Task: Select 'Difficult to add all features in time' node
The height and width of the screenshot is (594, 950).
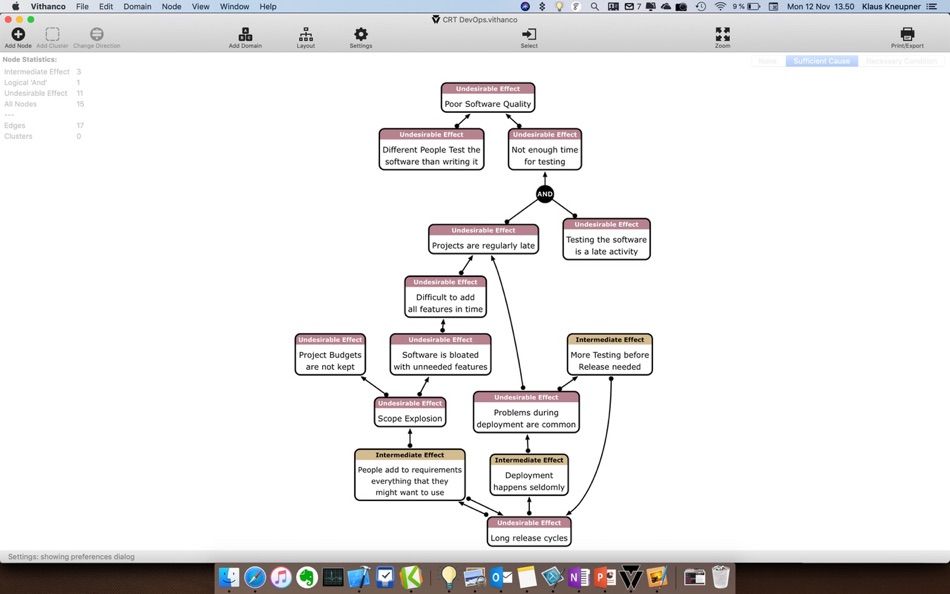Action: pyautogui.click(x=445, y=297)
